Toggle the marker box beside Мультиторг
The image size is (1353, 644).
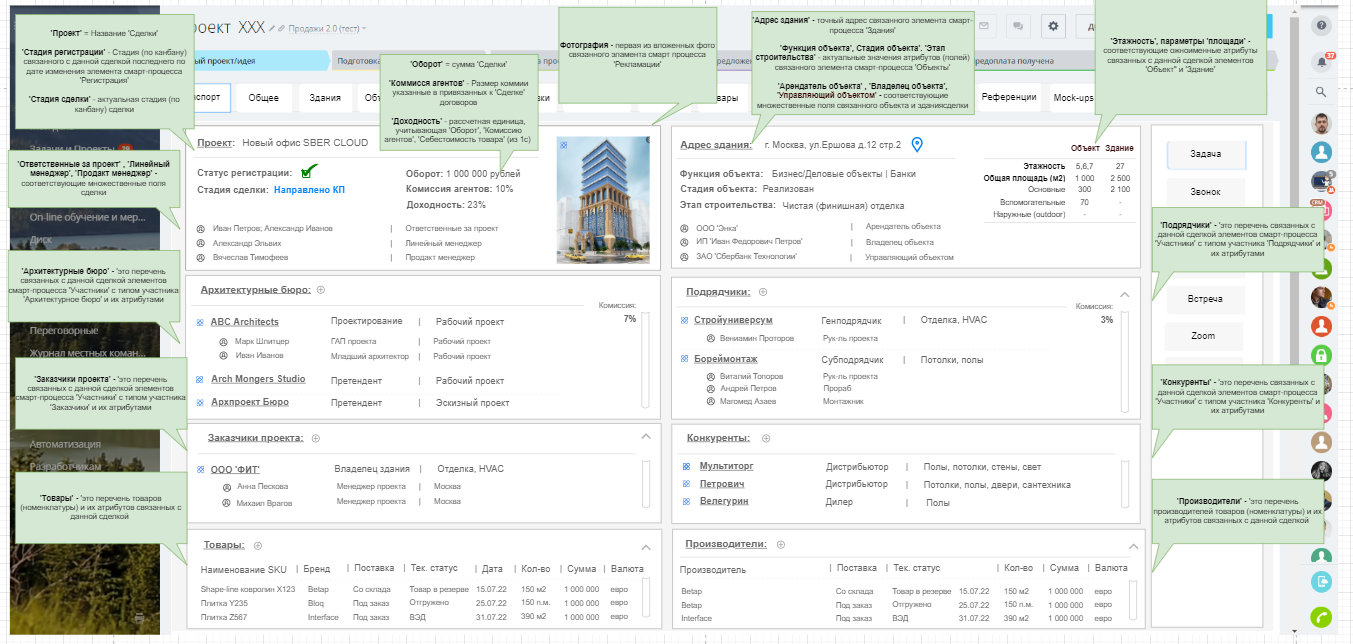686,466
